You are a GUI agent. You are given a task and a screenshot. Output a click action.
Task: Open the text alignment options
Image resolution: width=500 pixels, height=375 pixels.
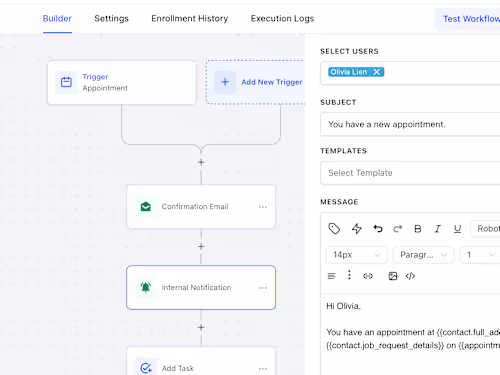331,276
